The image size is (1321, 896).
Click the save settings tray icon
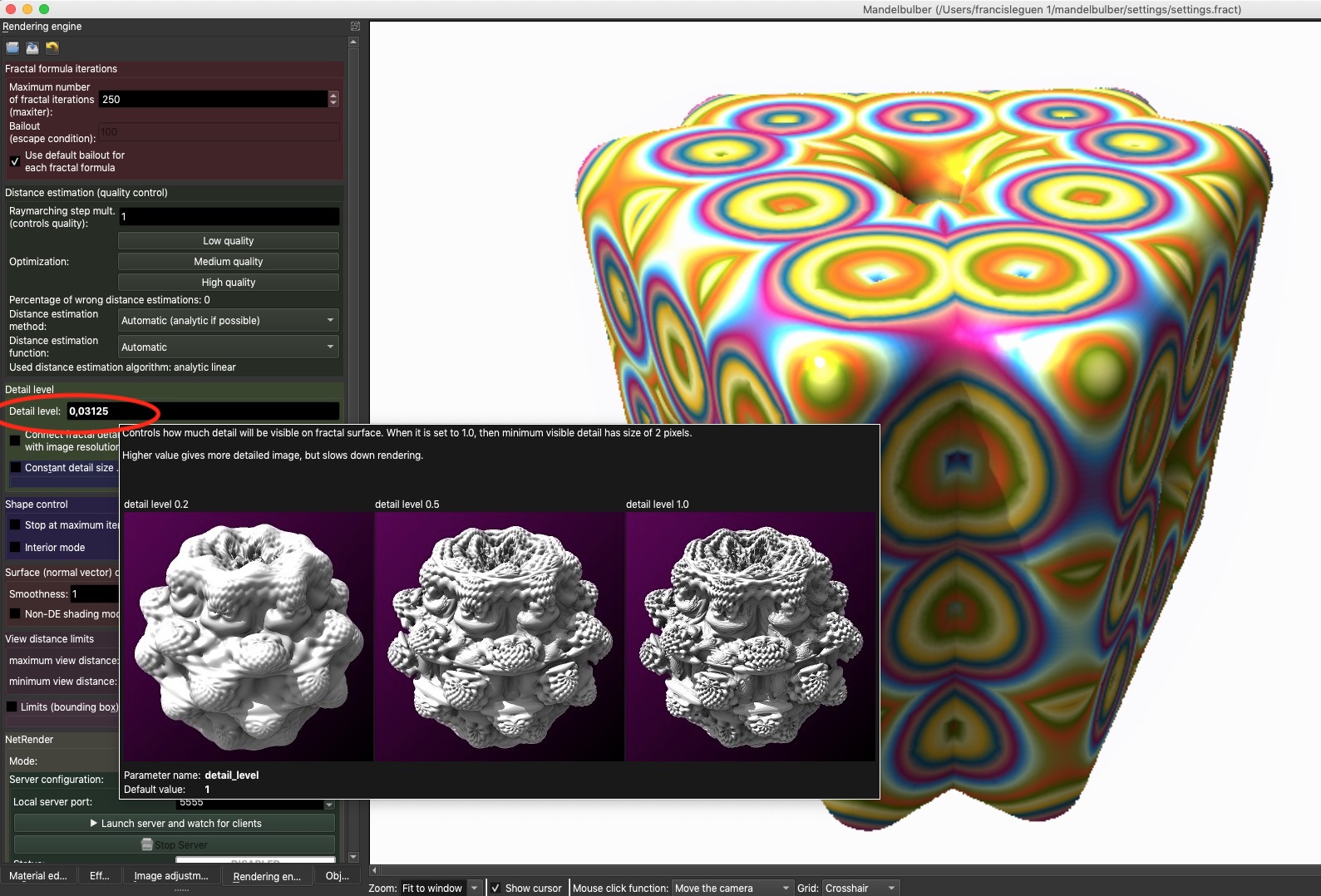[32, 48]
